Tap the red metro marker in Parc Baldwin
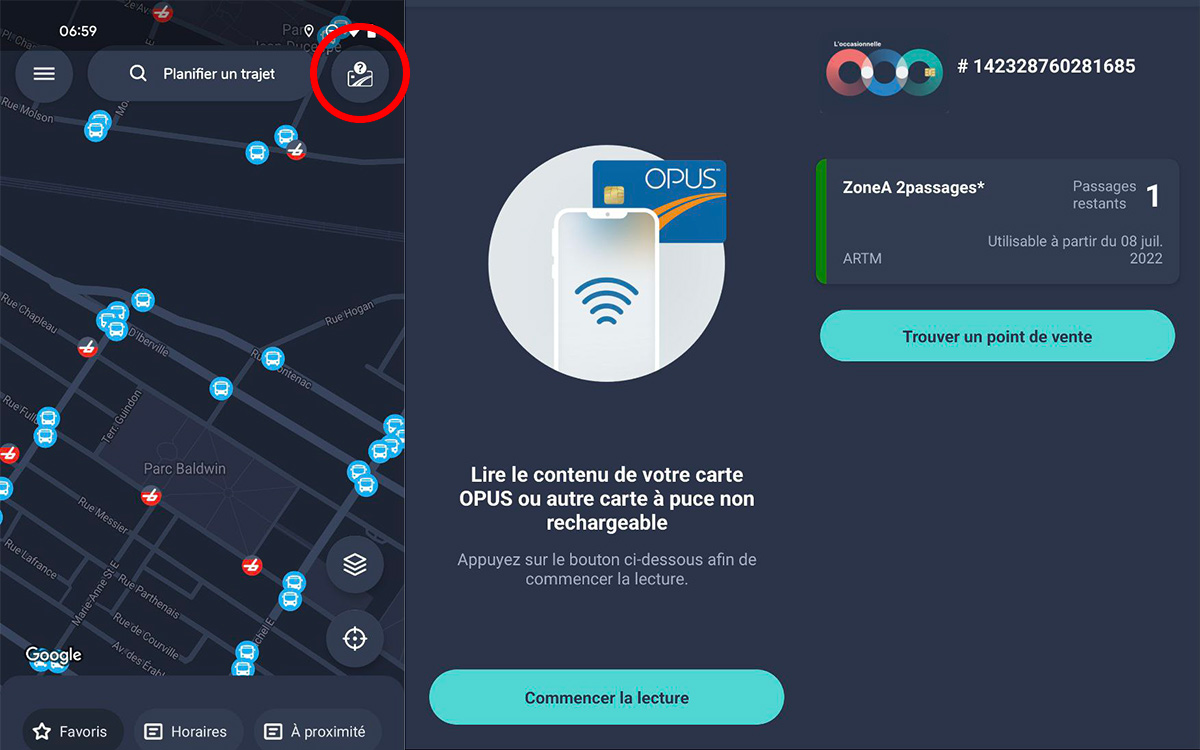1200x750 pixels. click(151, 496)
